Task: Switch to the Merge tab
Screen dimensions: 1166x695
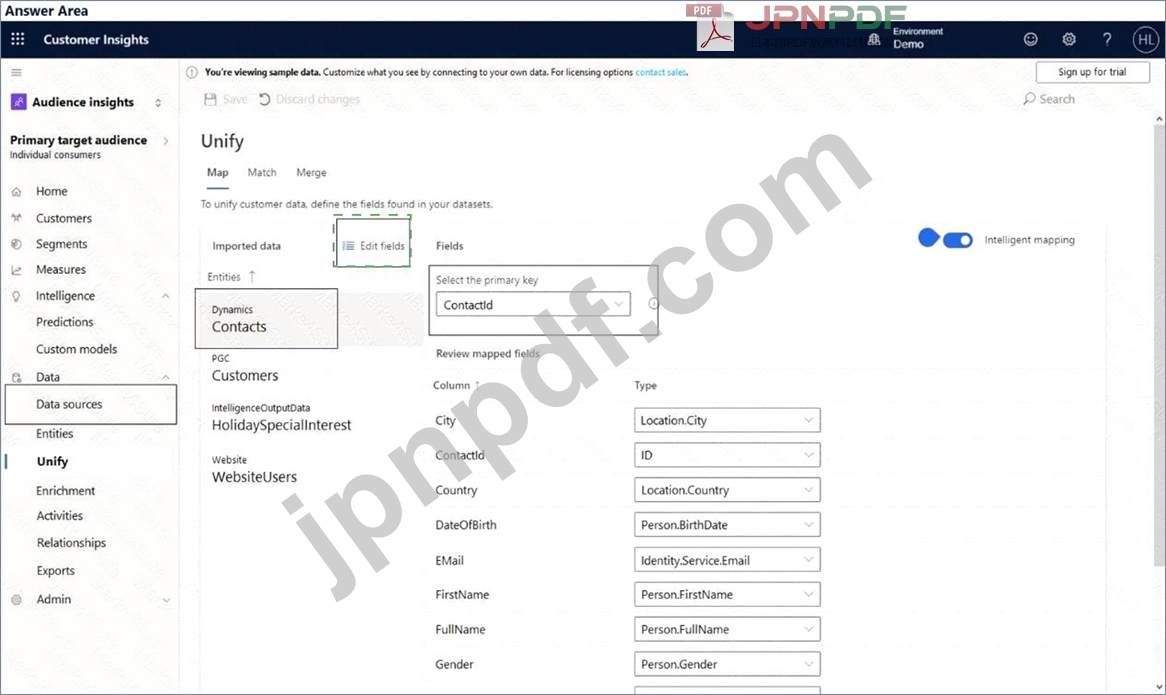Action: coord(311,172)
